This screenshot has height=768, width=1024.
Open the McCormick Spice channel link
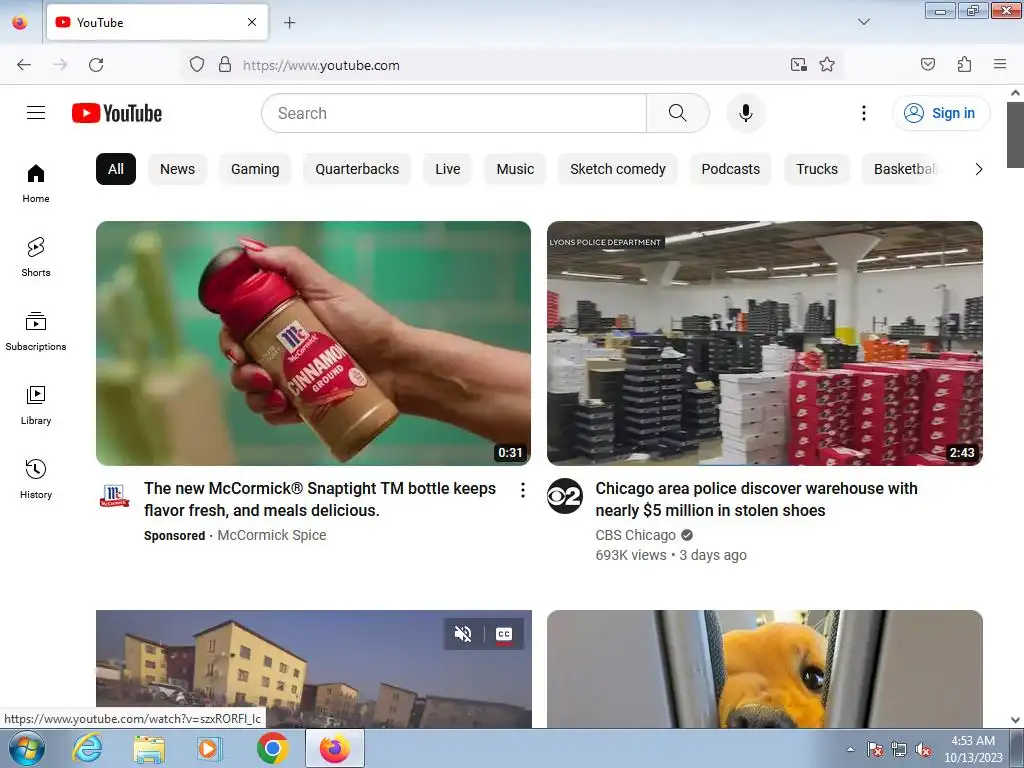tap(272, 535)
